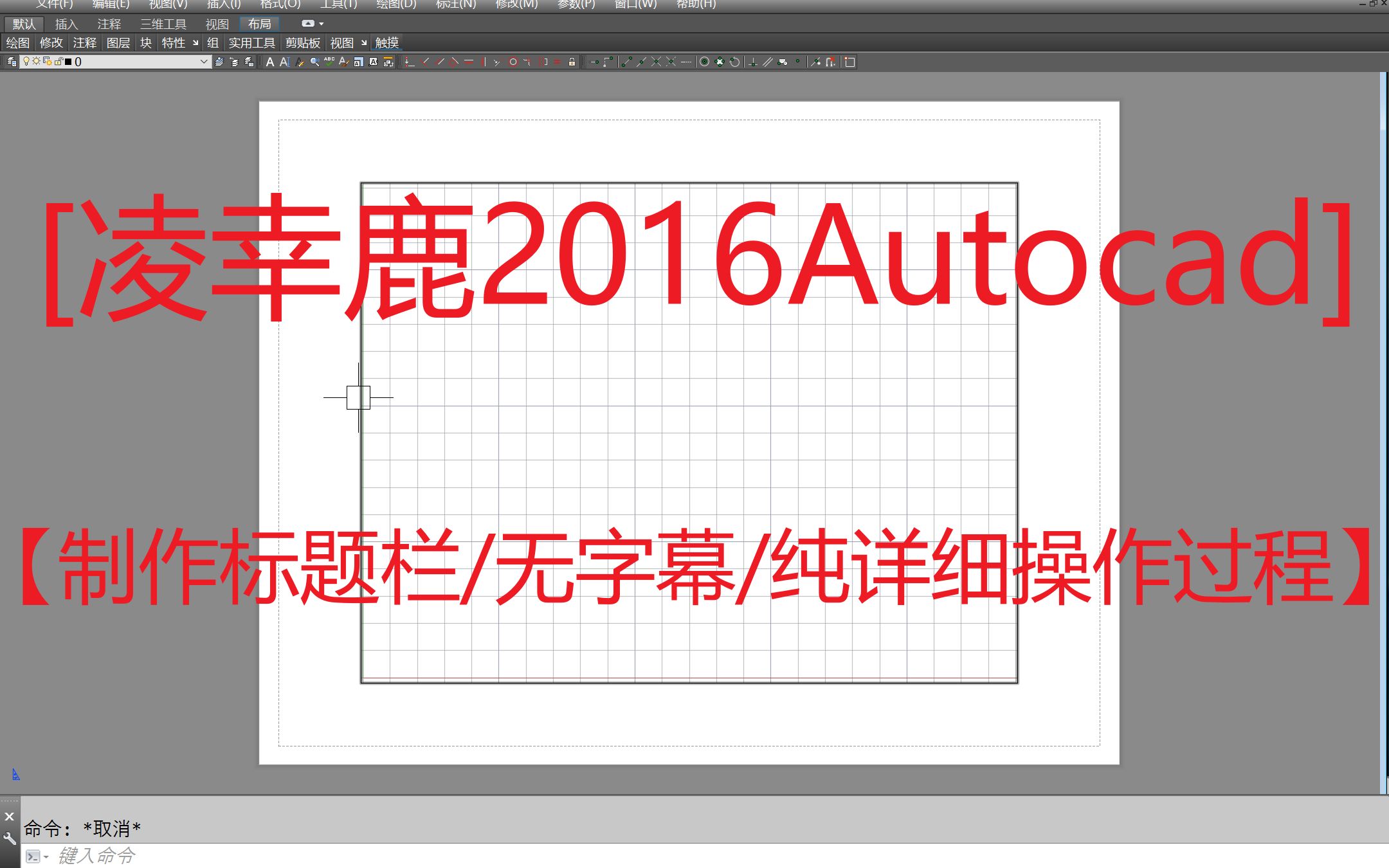
Task: Select the Intersection object snap
Action: [x=656, y=62]
